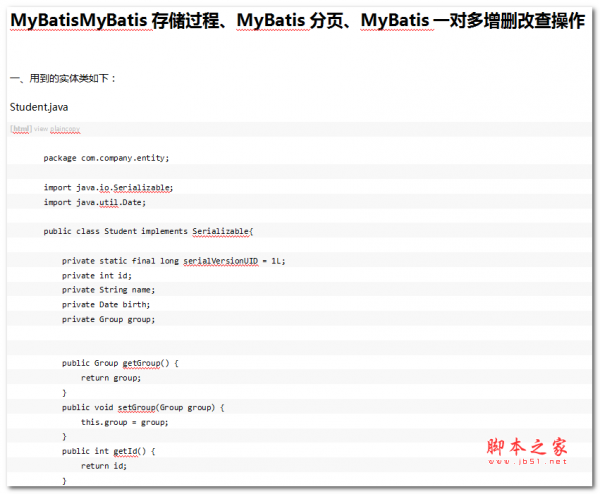The image size is (600, 494).
Task: Click the line 'private Group group;'
Action: (109, 320)
